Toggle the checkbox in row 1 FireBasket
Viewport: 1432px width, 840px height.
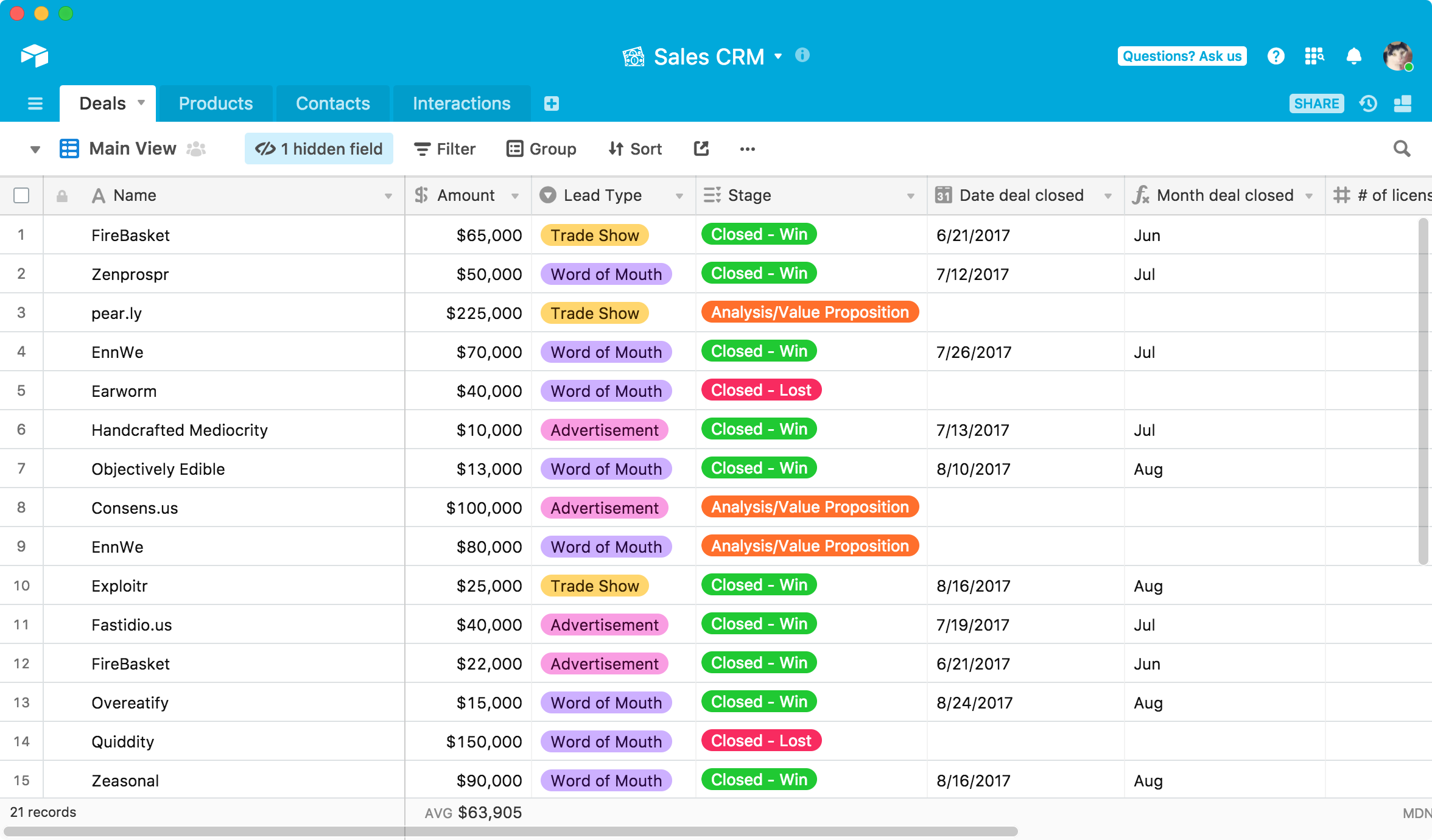pos(23,235)
